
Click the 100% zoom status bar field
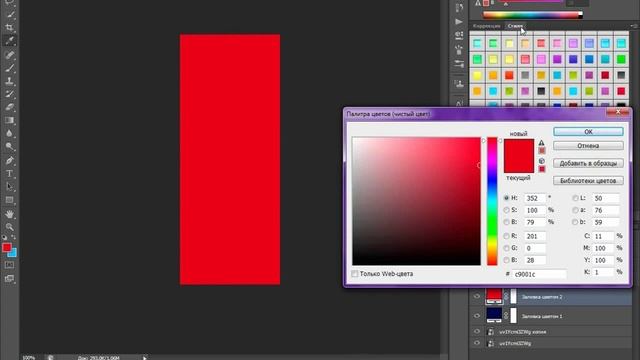pos(29,358)
